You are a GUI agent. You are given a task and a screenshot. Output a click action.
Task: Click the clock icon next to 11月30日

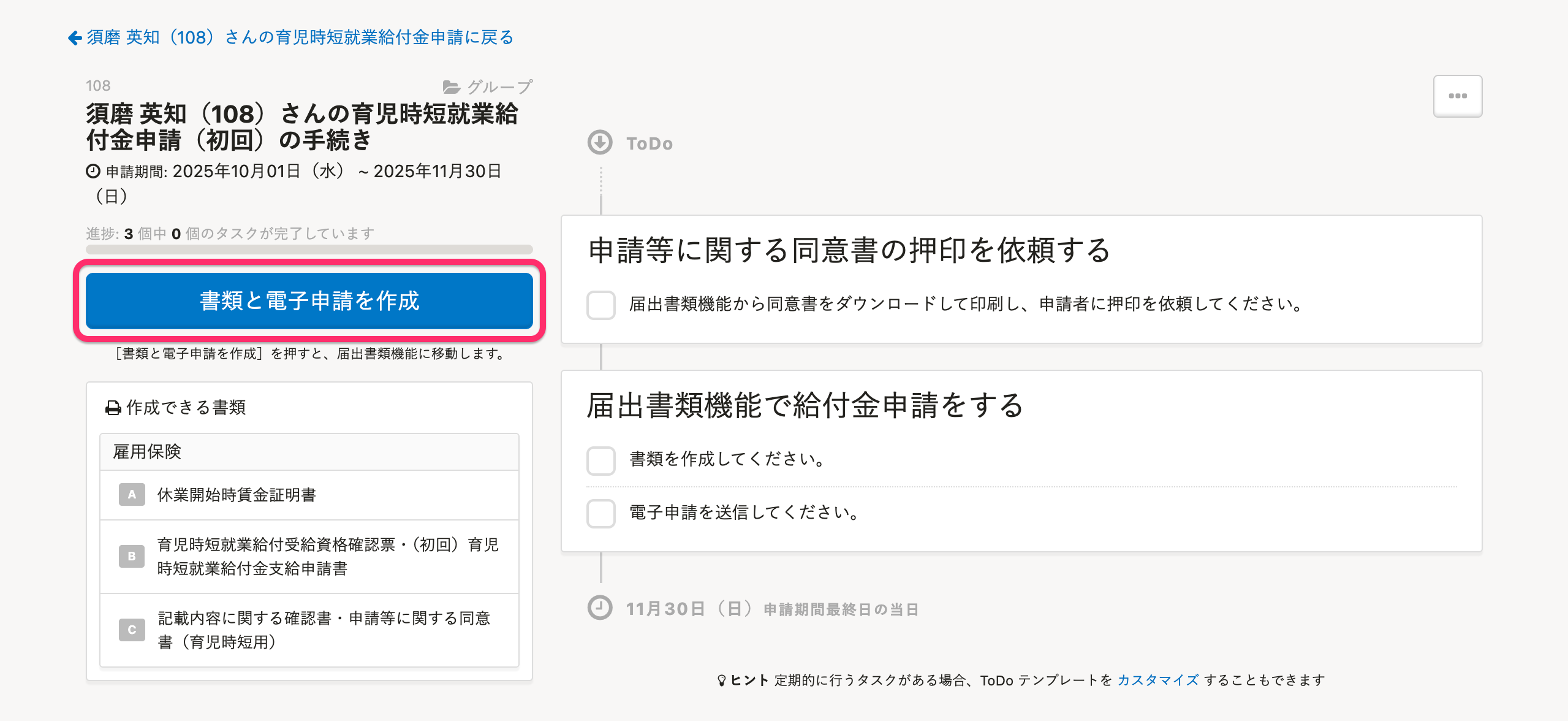600,608
